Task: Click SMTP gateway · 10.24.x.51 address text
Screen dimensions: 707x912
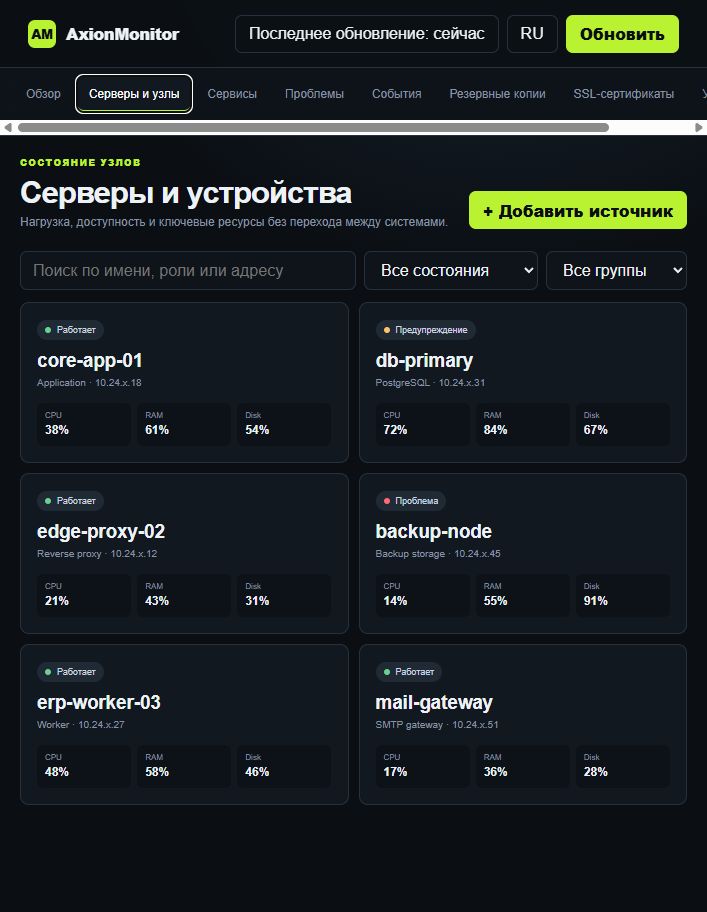Action: click(437, 725)
